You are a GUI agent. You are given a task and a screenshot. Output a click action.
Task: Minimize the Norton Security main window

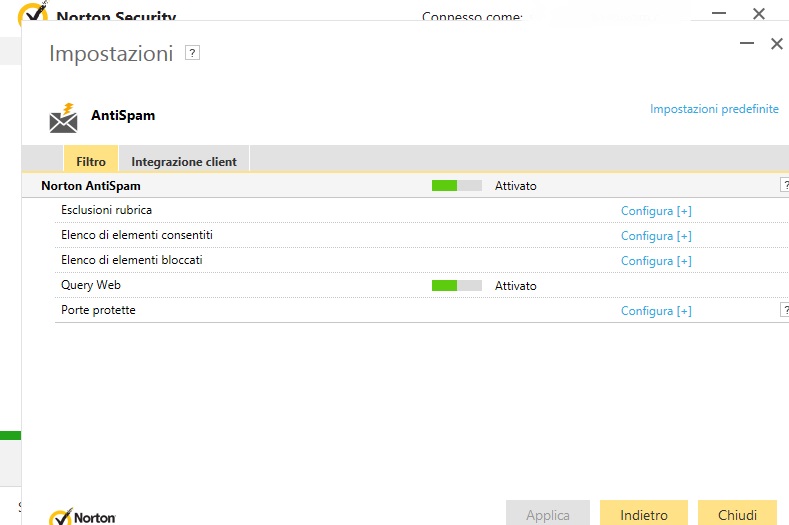pyautogui.click(x=719, y=13)
